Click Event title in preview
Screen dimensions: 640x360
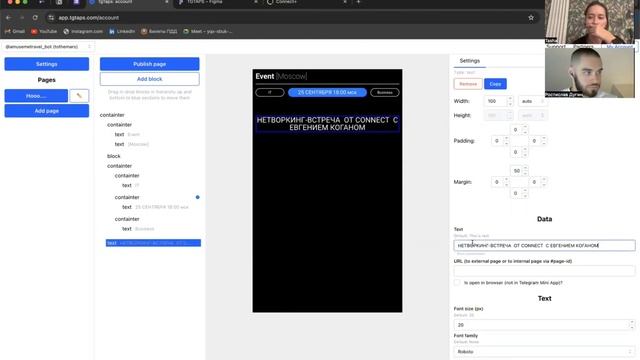(264, 76)
